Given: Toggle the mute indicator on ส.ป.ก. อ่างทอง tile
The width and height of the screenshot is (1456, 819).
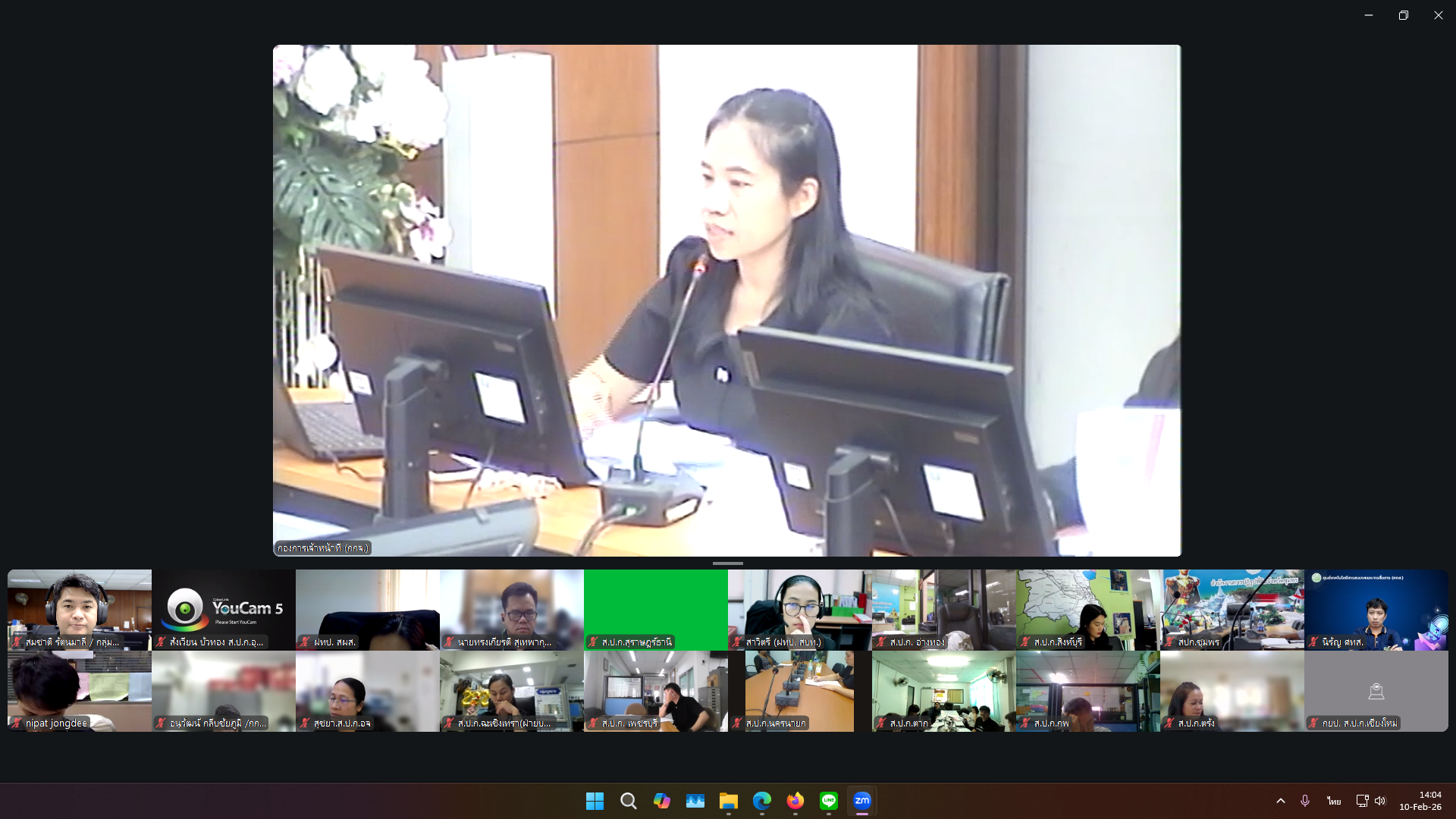Looking at the screenshot, I should pyautogui.click(x=881, y=641).
